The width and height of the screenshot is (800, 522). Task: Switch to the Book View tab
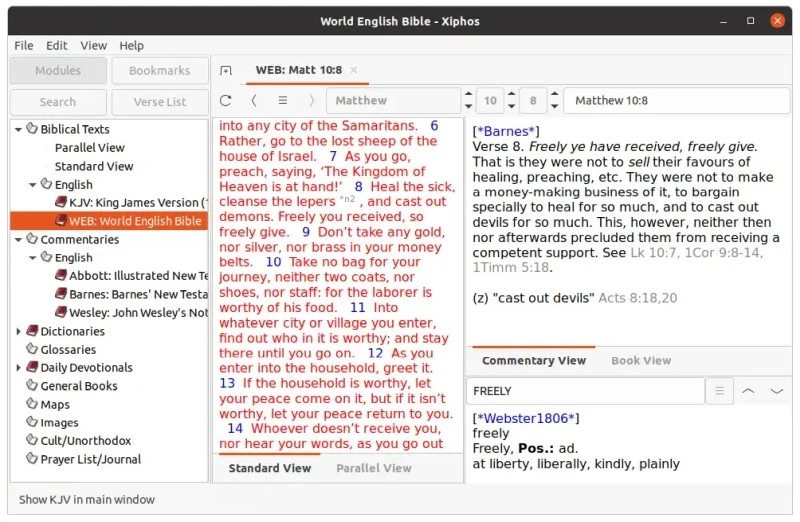pos(641,361)
